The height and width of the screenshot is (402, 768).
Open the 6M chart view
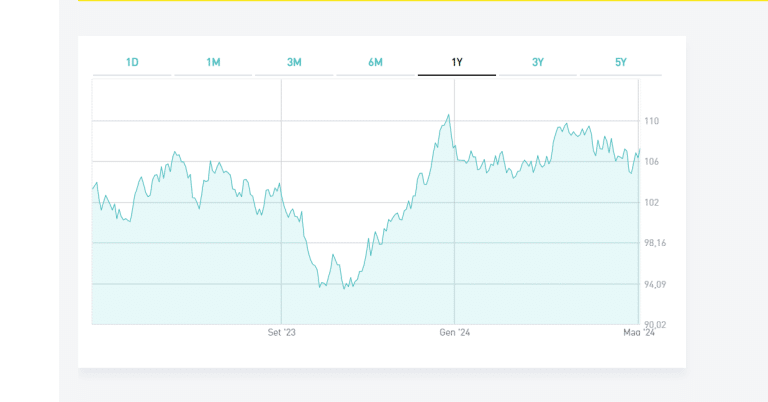tap(375, 62)
